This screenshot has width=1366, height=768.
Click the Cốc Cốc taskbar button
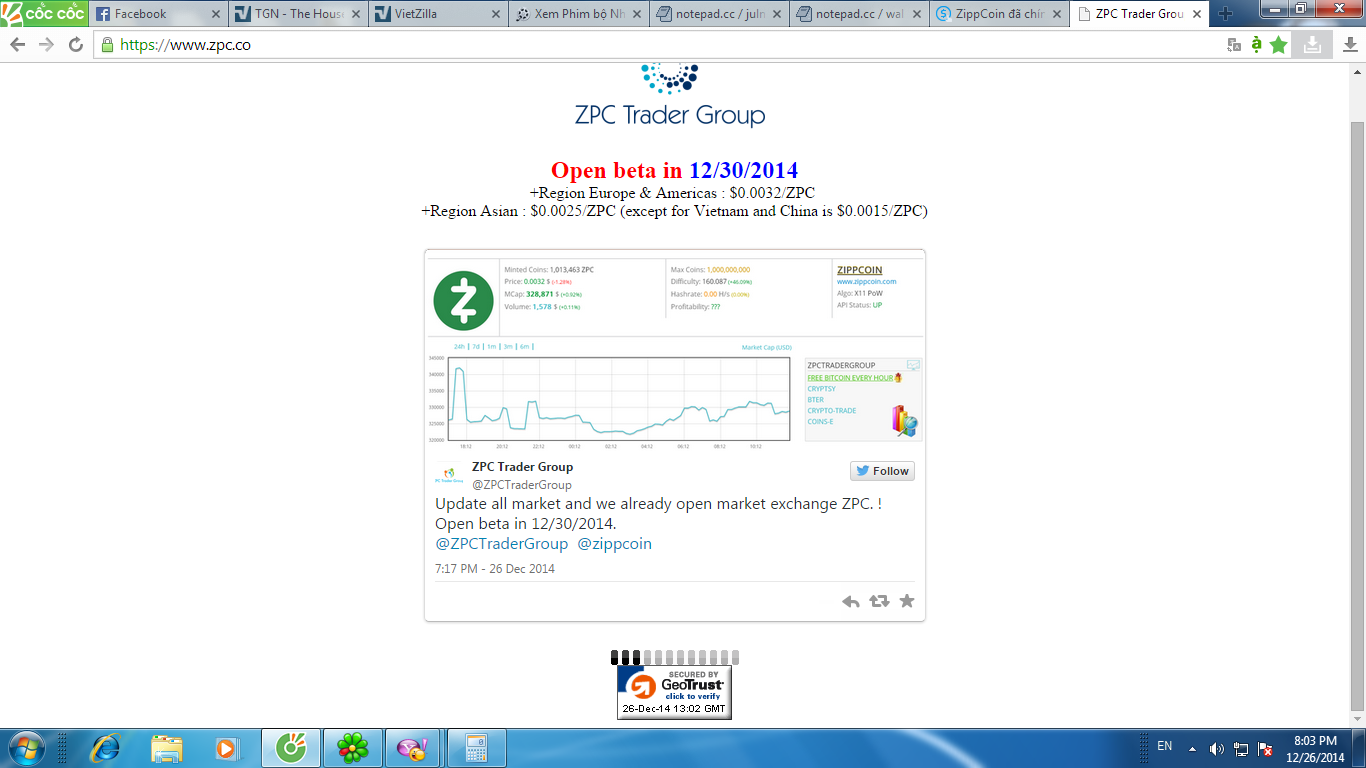pyautogui.click(x=291, y=748)
